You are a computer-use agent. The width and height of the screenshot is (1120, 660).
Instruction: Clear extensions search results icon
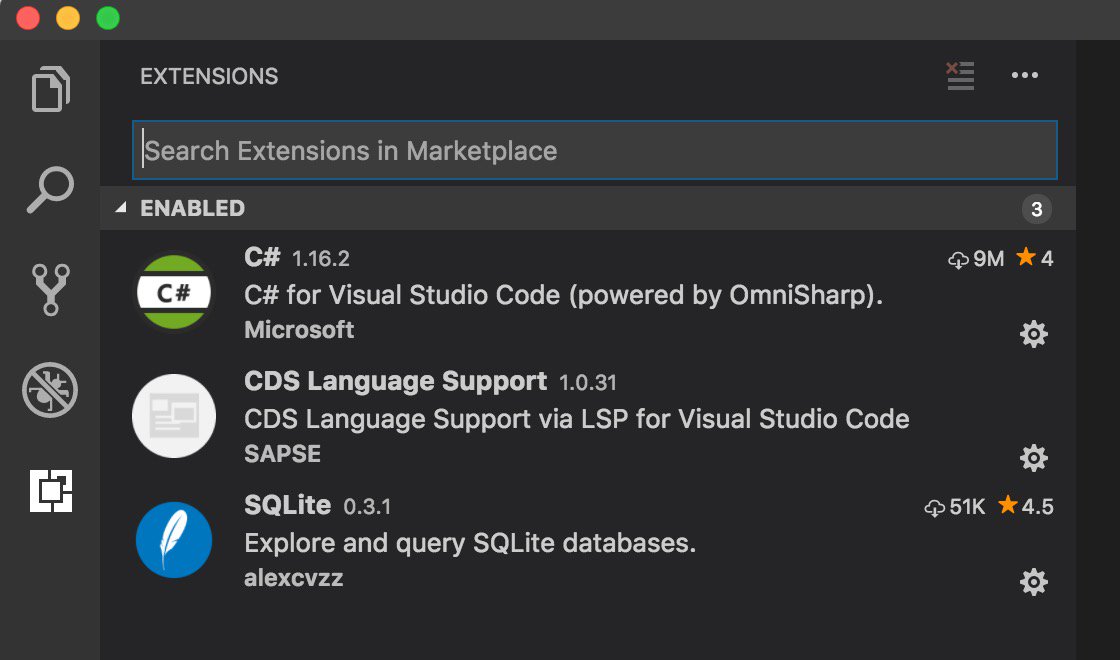pos(960,76)
